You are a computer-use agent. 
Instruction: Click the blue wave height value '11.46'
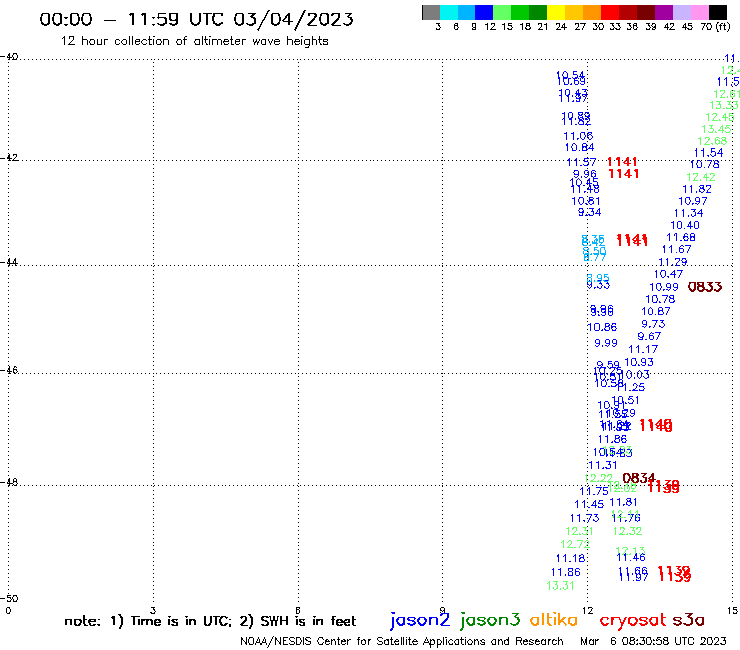point(631,557)
